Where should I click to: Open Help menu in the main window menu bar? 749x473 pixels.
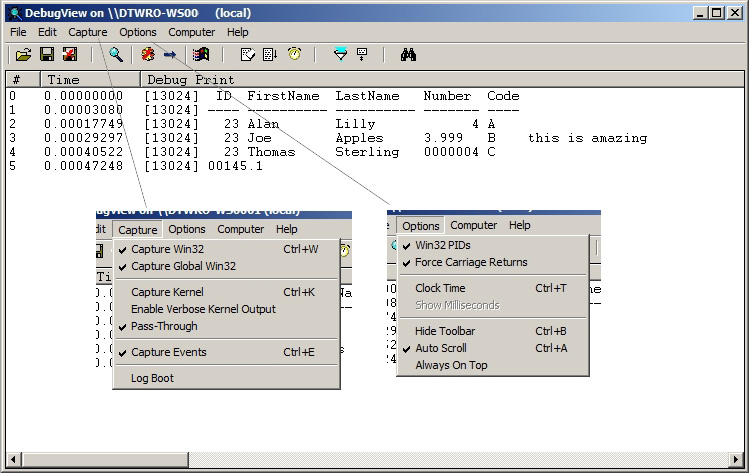237,32
